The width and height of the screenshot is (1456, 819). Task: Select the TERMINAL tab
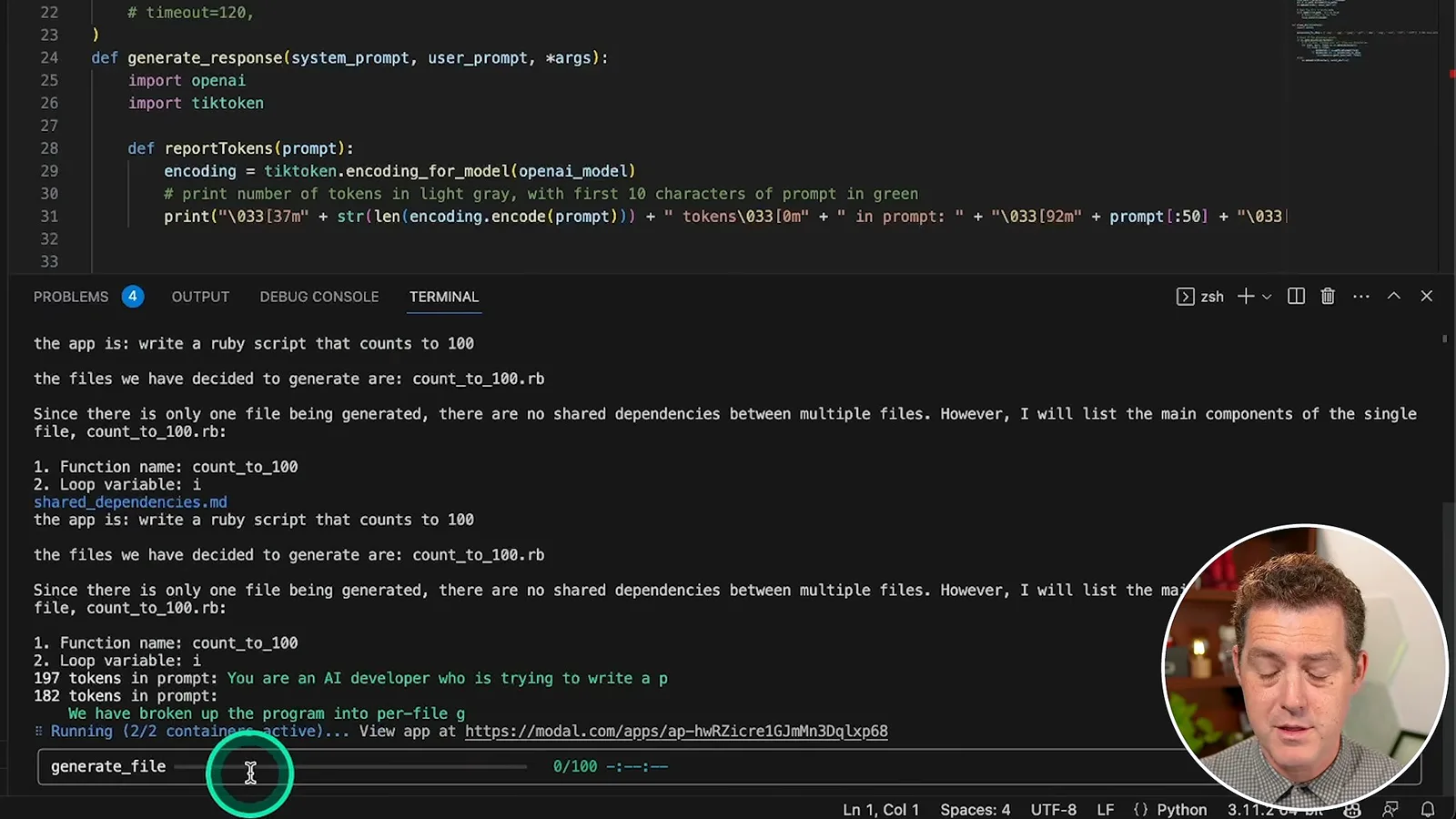pyautogui.click(x=444, y=297)
